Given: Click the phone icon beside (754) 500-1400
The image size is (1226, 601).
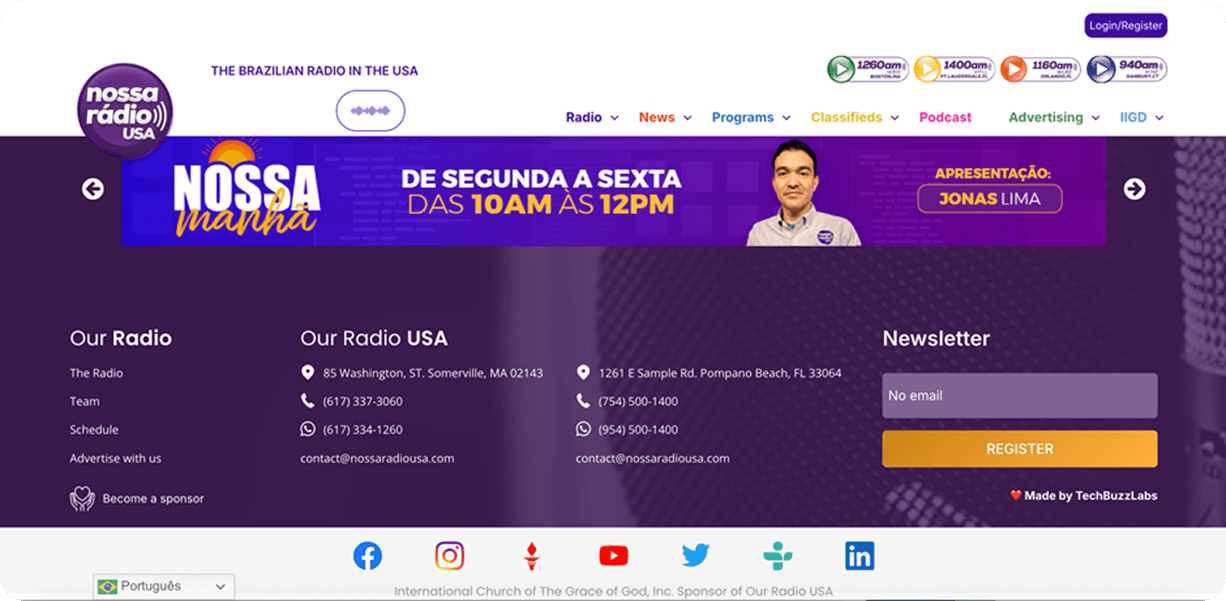Looking at the screenshot, I should click(x=583, y=401).
